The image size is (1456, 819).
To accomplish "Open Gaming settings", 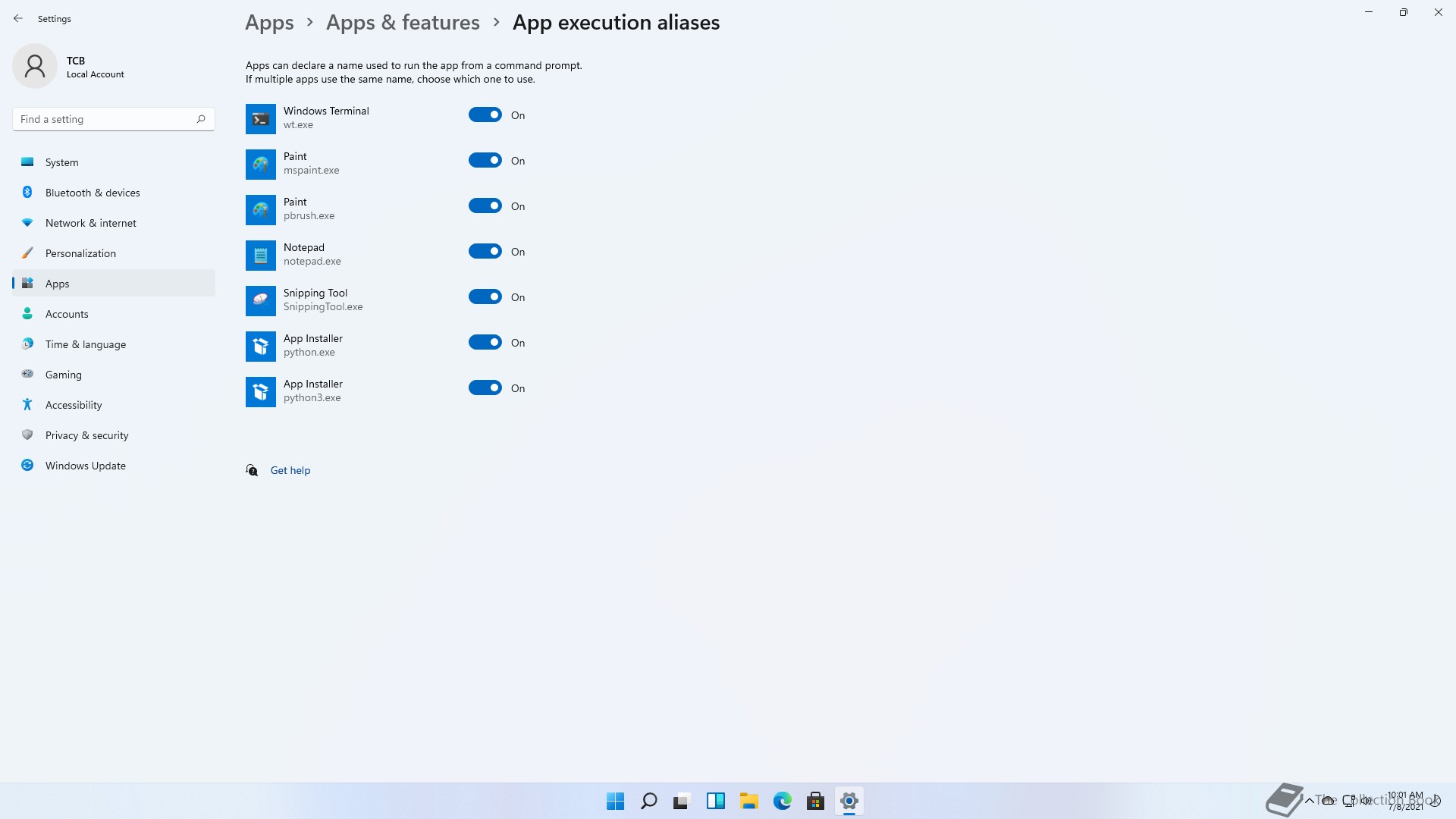I will pos(114,374).
